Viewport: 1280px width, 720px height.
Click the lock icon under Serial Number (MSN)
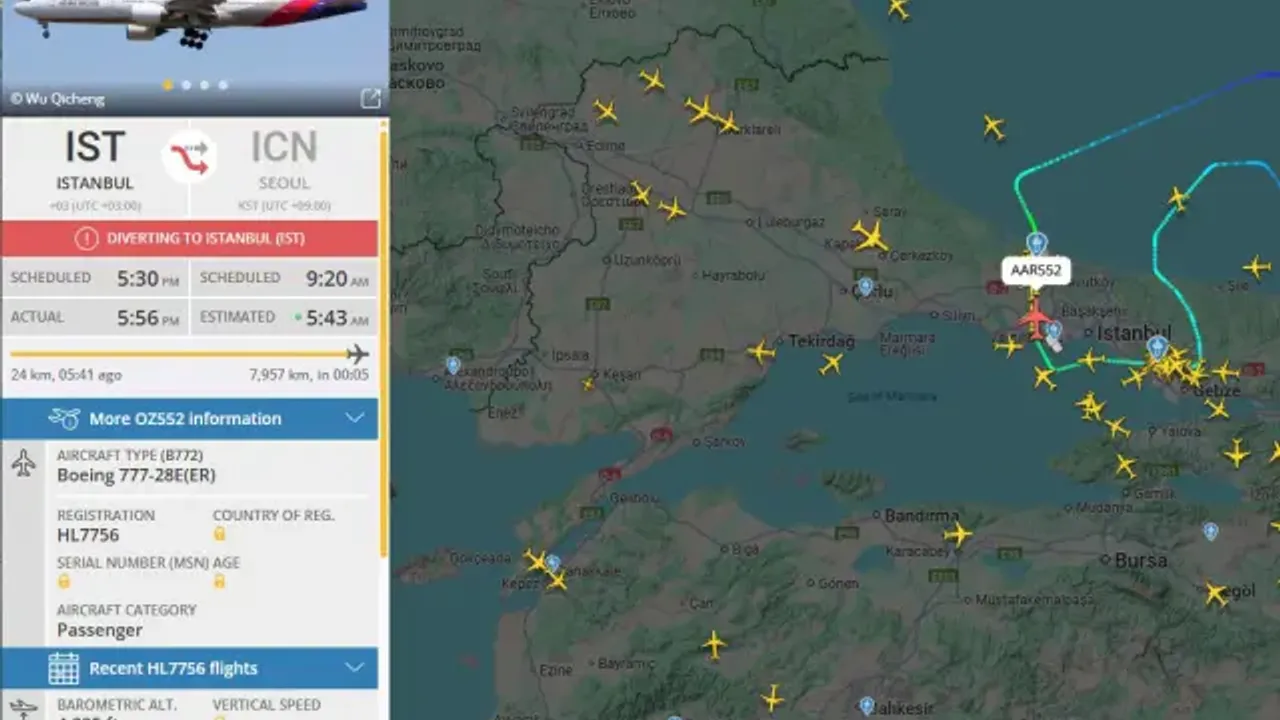coord(64,581)
